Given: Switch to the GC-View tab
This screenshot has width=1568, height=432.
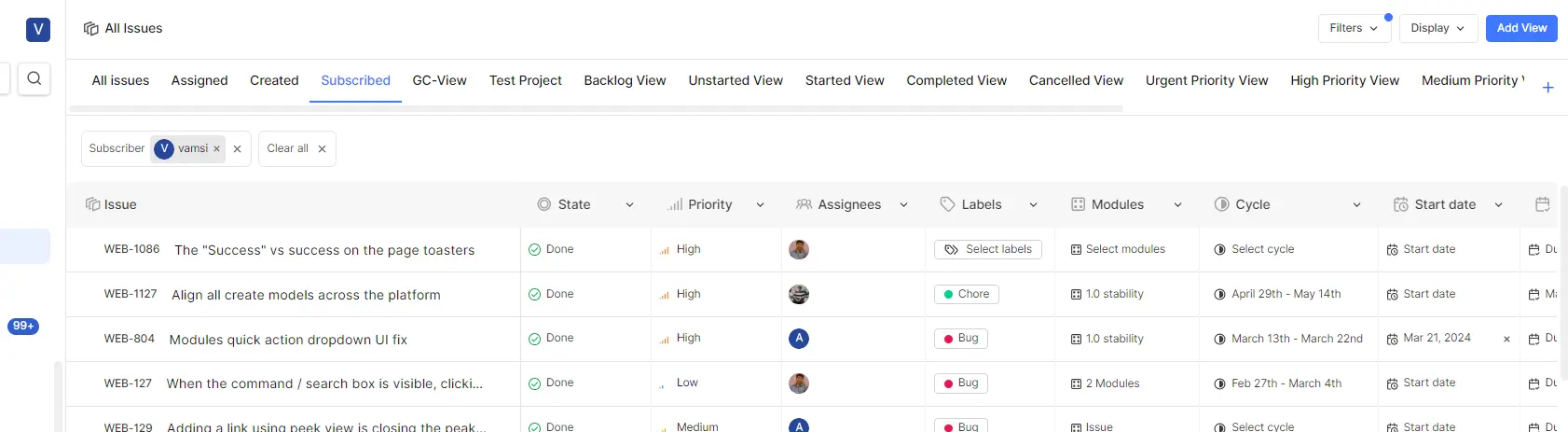Looking at the screenshot, I should click(439, 80).
